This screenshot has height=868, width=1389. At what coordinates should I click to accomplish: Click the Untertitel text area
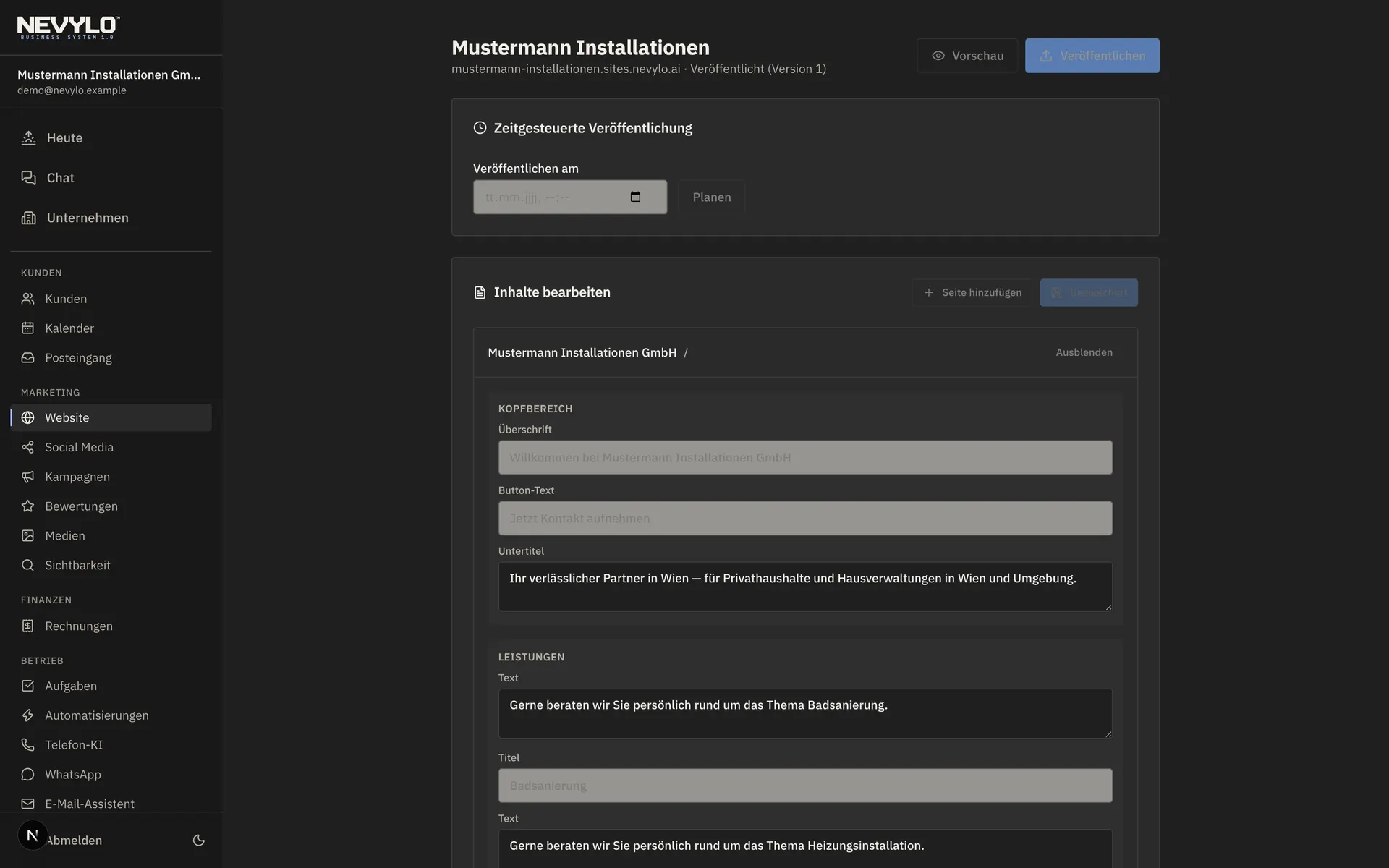pyautogui.click(x=805, y=587)
